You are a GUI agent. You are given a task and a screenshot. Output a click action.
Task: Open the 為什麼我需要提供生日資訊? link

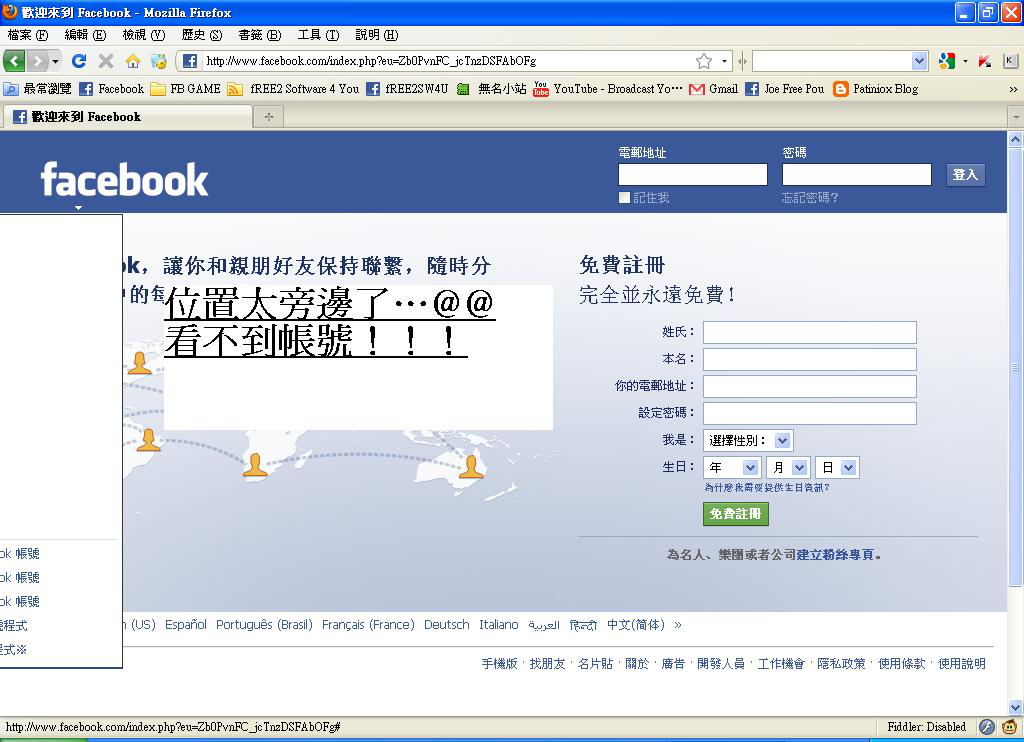point(767,487)
